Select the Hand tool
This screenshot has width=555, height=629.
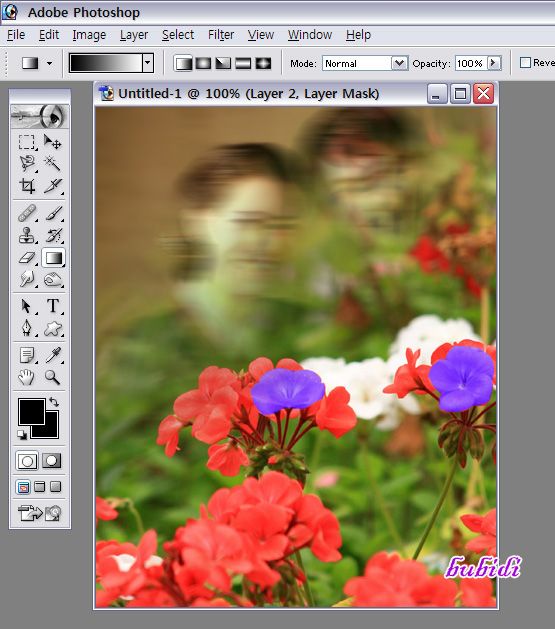click(x=27, y=377)
